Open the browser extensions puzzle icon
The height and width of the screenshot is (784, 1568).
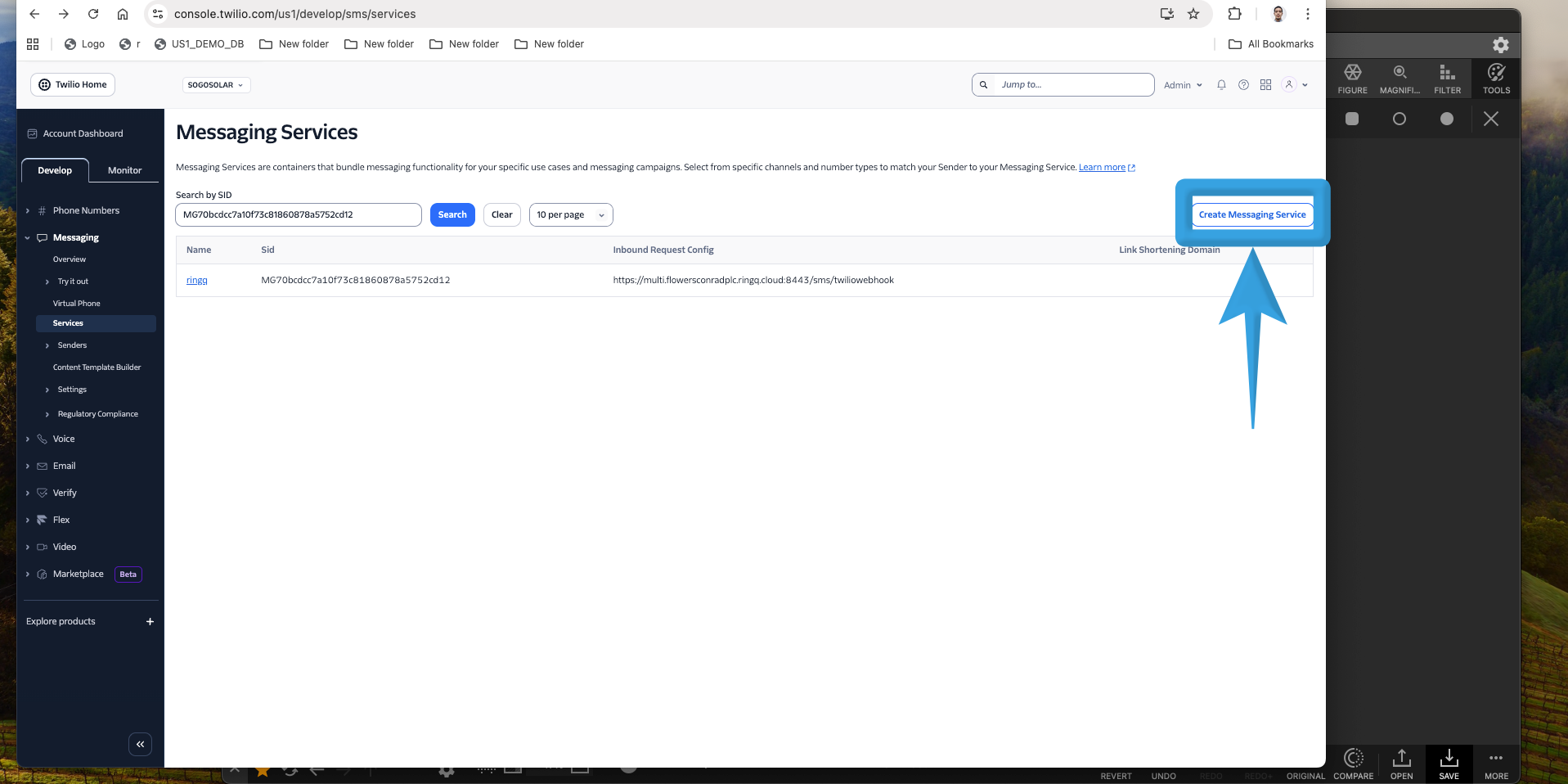[x=1234, y=14]
